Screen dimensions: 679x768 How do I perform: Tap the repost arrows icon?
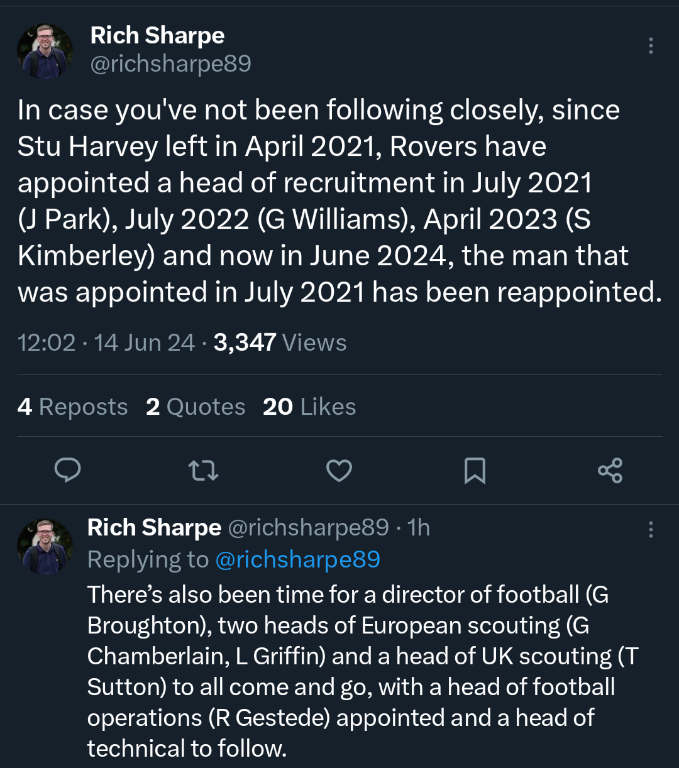point(203,469)
